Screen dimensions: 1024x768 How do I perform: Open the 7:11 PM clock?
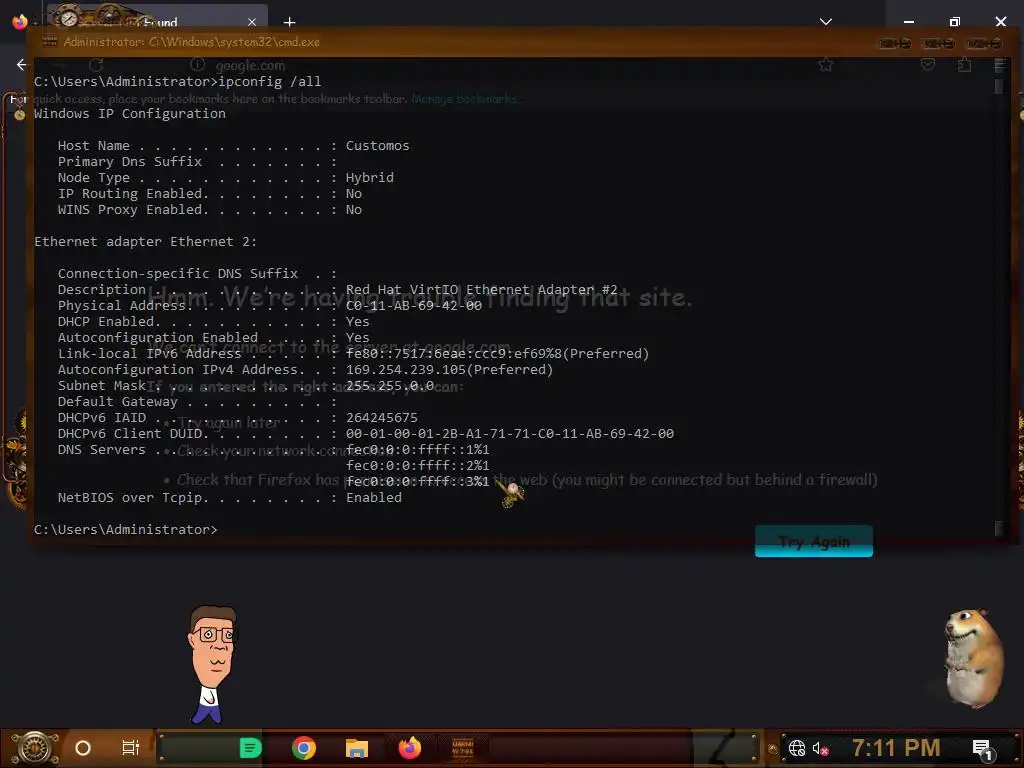(x=896, y=748)
